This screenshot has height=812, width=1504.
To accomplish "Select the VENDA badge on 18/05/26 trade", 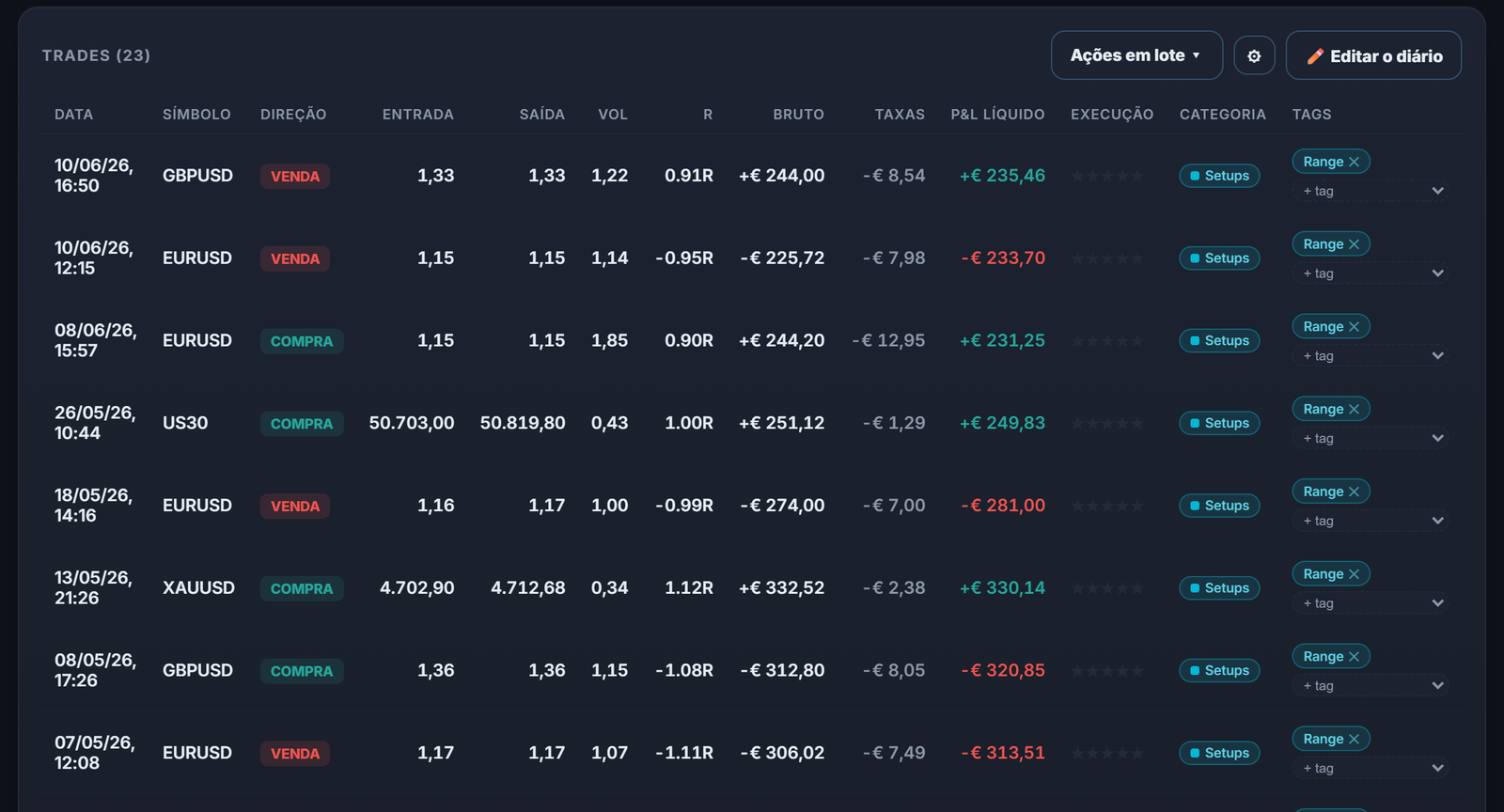I will pos(295,506).
